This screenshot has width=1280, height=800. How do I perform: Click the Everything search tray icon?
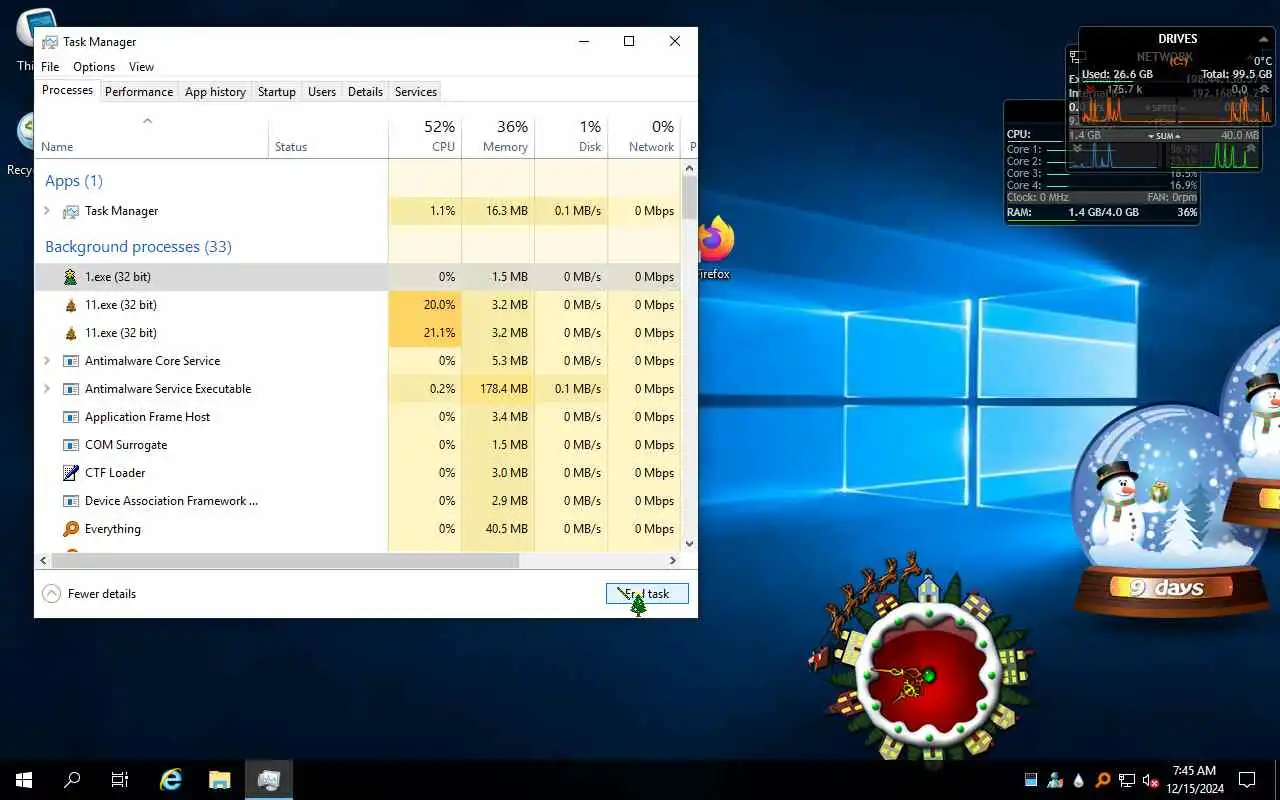pyautogui.click(x=1103, y=780)
